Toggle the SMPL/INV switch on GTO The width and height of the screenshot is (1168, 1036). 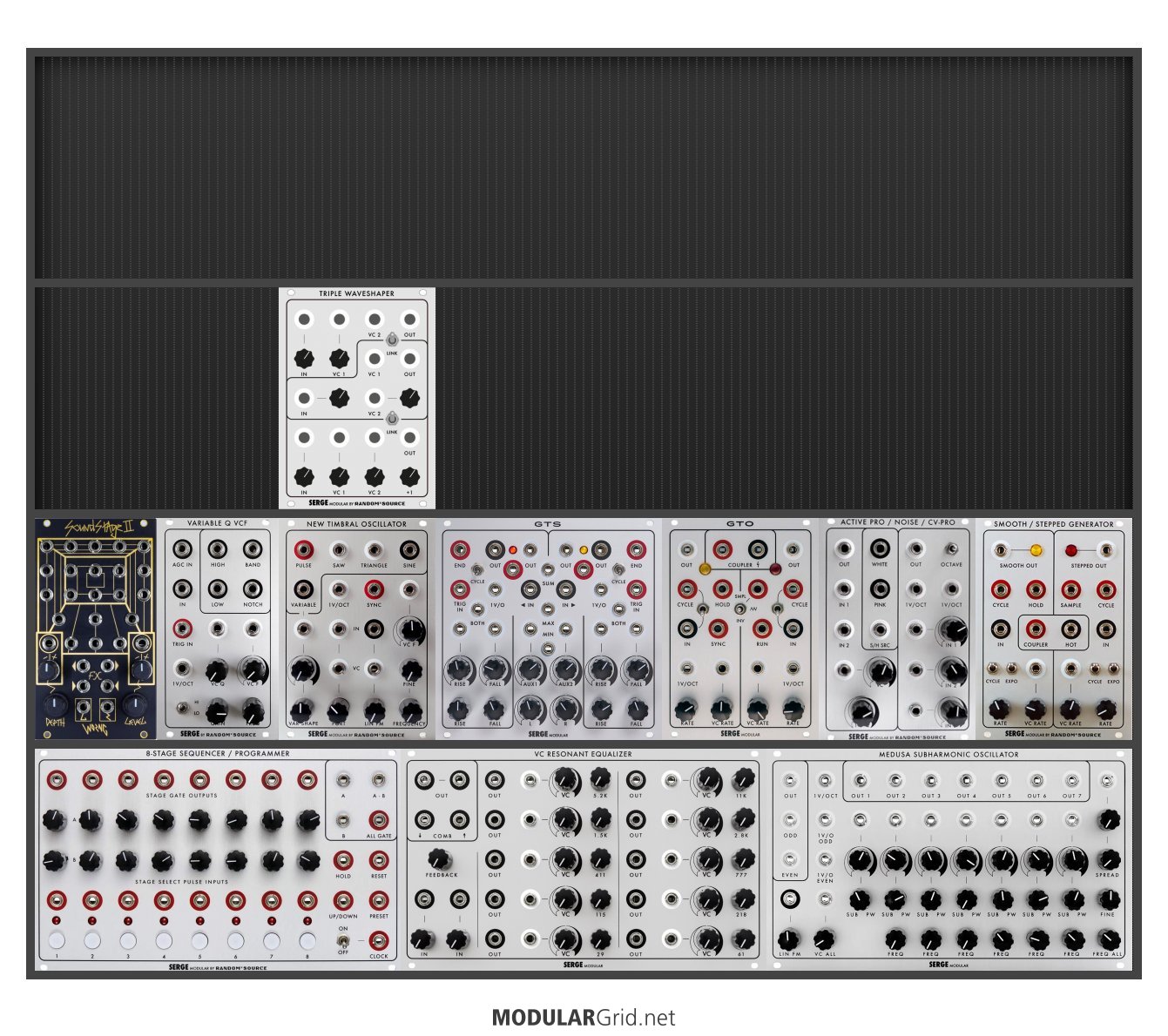coord(740,607)
